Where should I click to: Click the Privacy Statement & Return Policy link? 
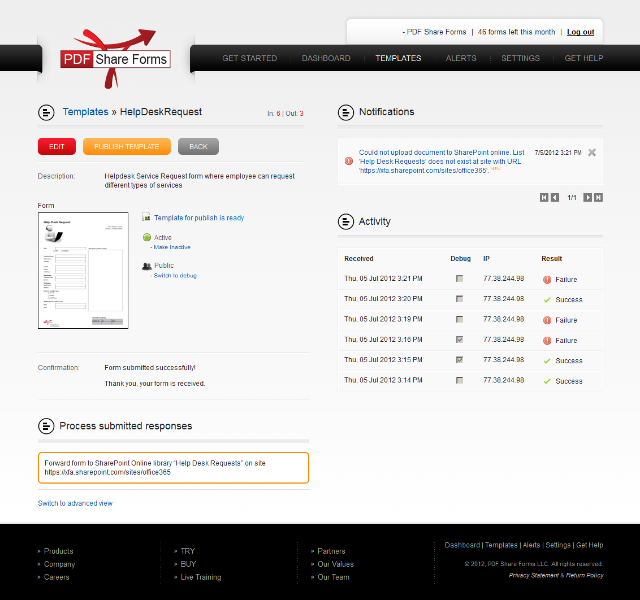coord(556,575)
